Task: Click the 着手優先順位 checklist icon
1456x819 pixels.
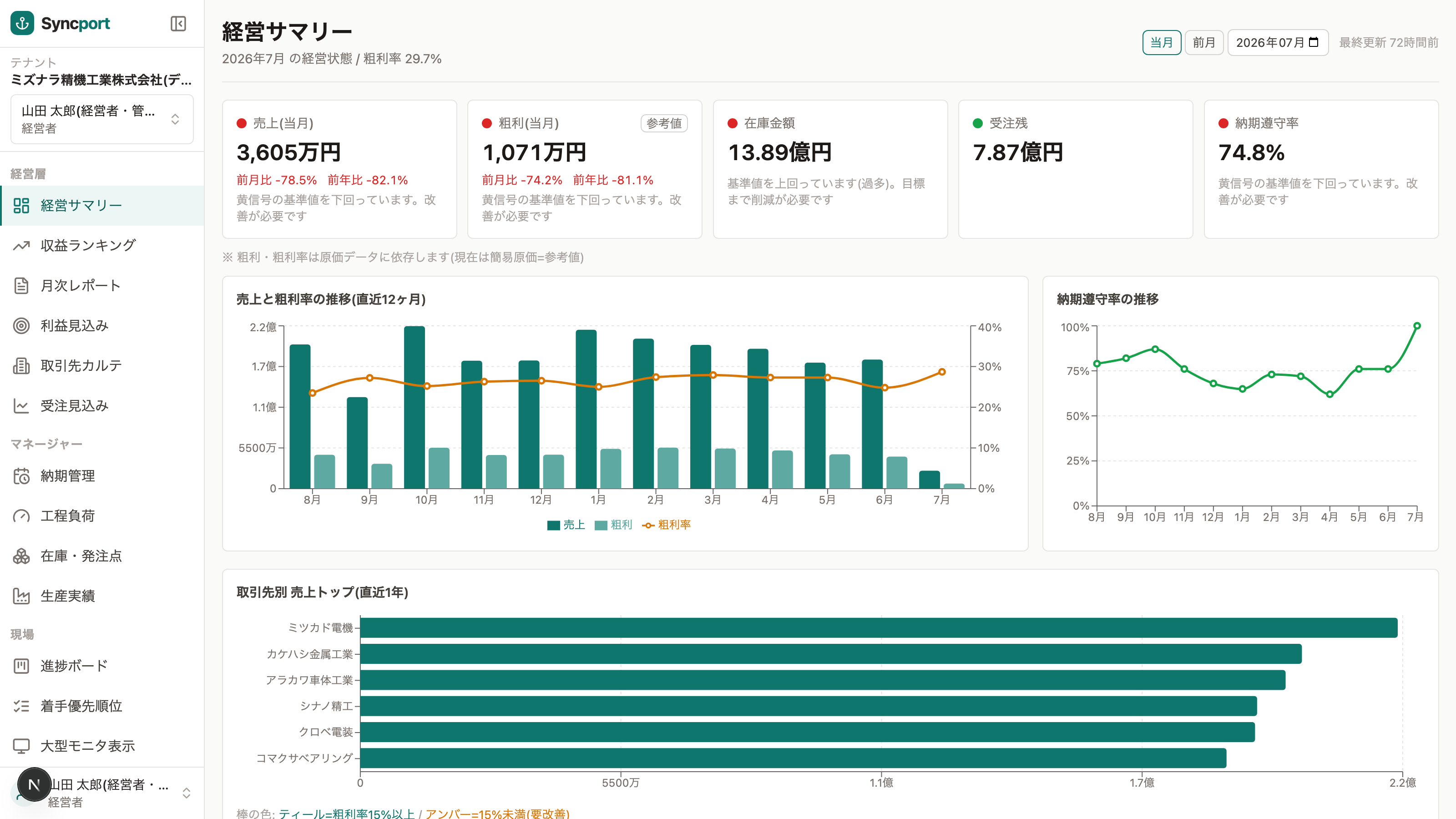Action: [21, 706]
